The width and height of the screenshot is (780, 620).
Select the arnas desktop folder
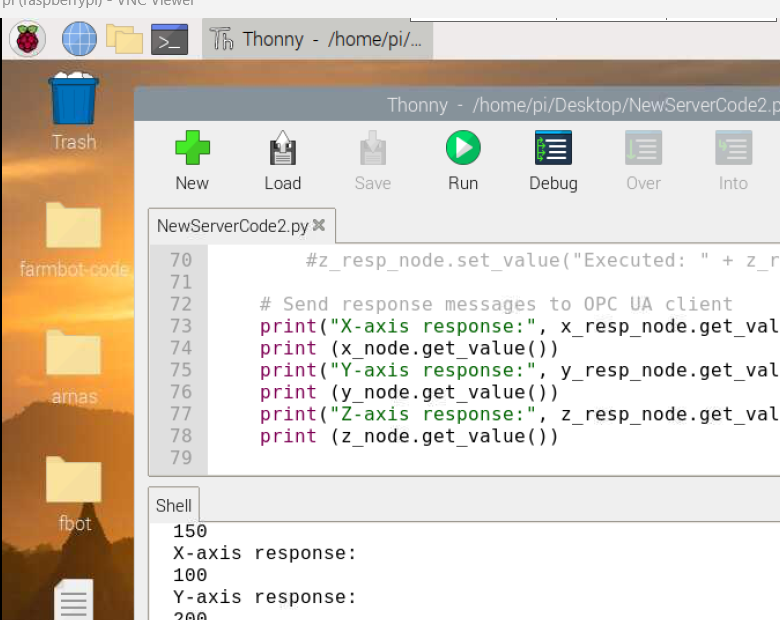74,367
